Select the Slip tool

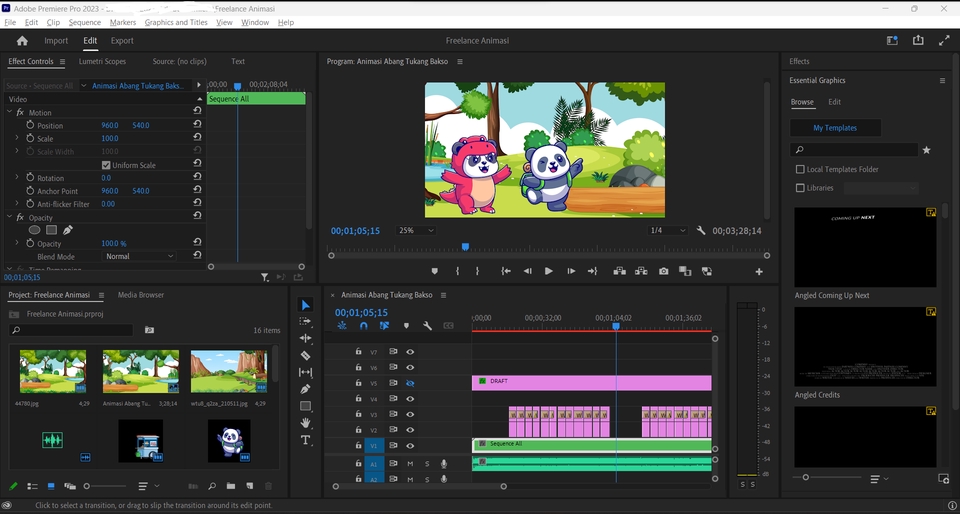click(305, 372)
